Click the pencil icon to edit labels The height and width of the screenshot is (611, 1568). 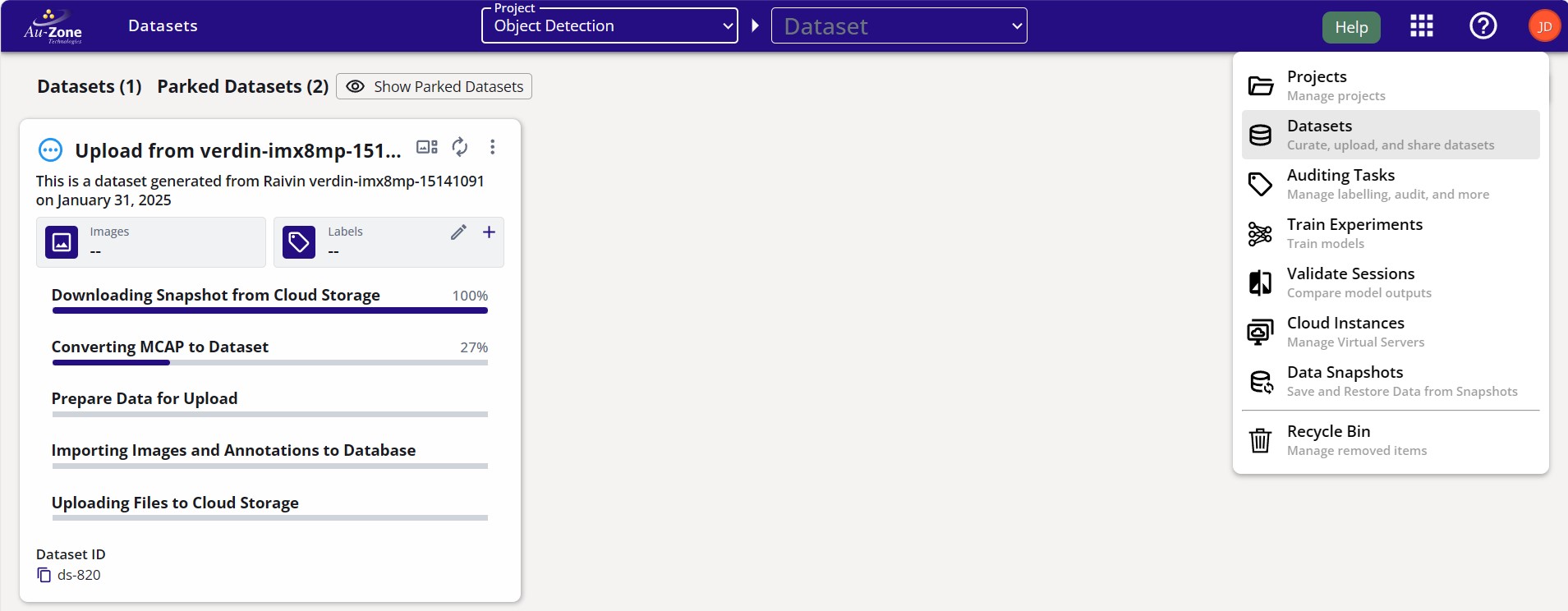(x=458, y=232)
